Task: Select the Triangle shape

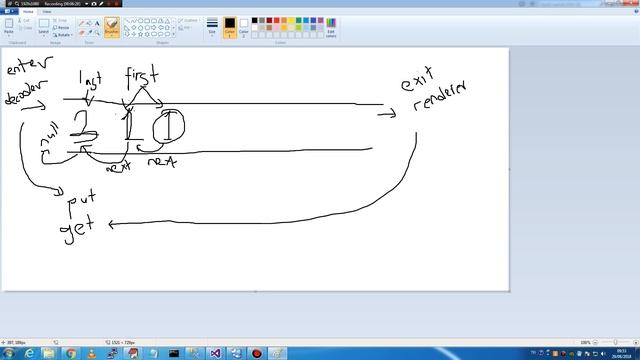Action: 167,21
